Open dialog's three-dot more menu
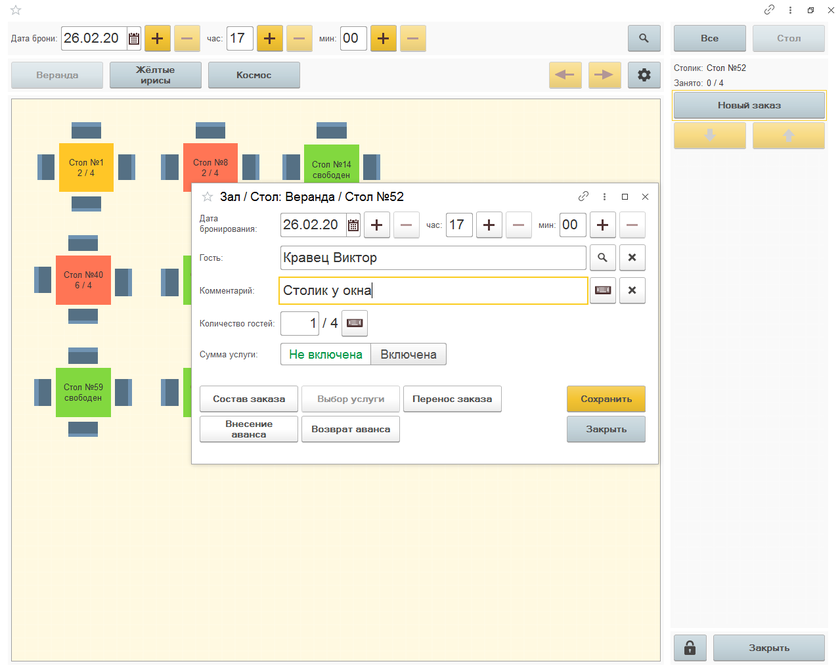 pos(604,197)
